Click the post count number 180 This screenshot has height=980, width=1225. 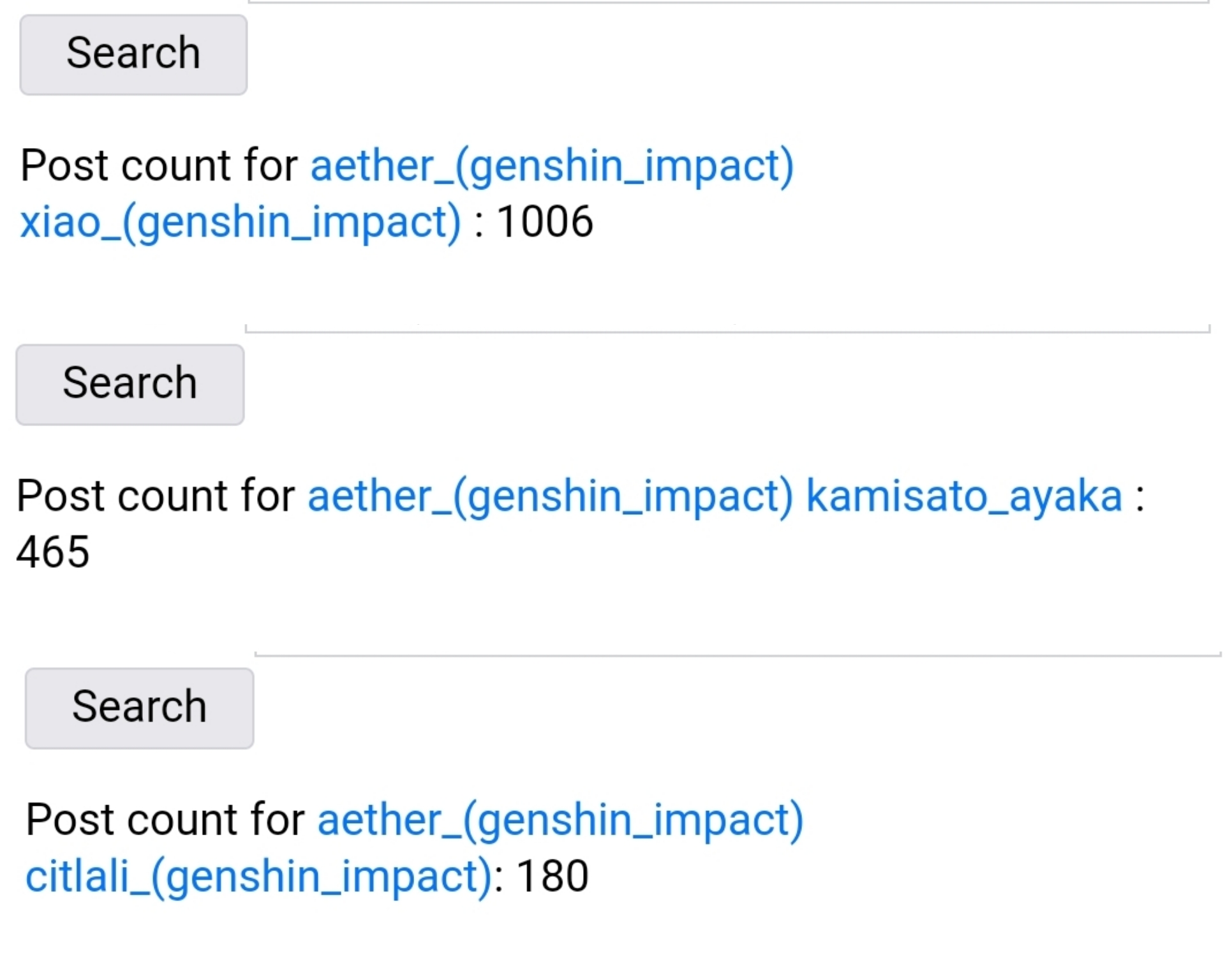pyautogui.click(x=553, y=876)
